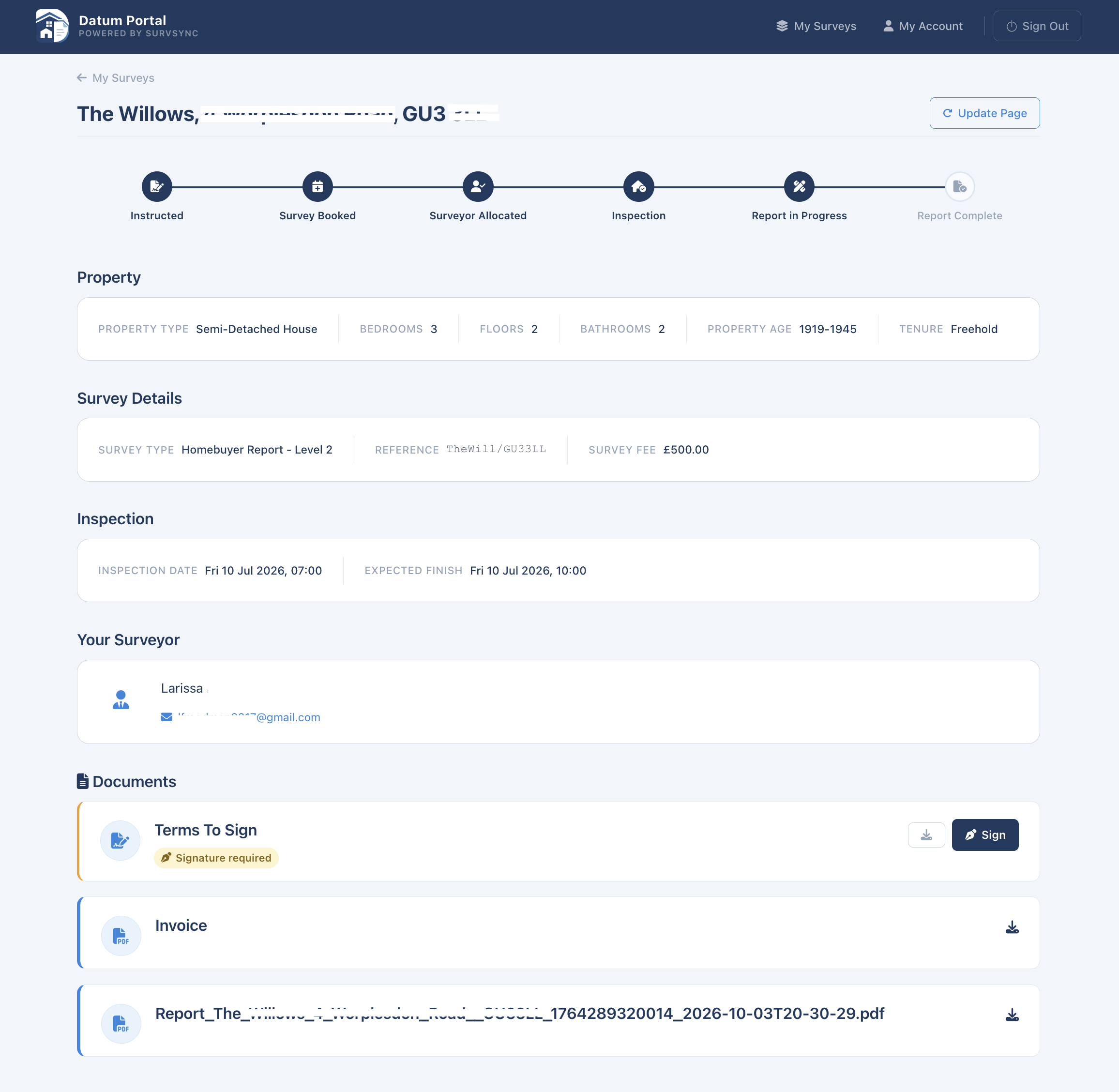Screen dimensions: 1119x1092
Task: Click the Report_The_ pdf filename
Action: point(520,1014)
